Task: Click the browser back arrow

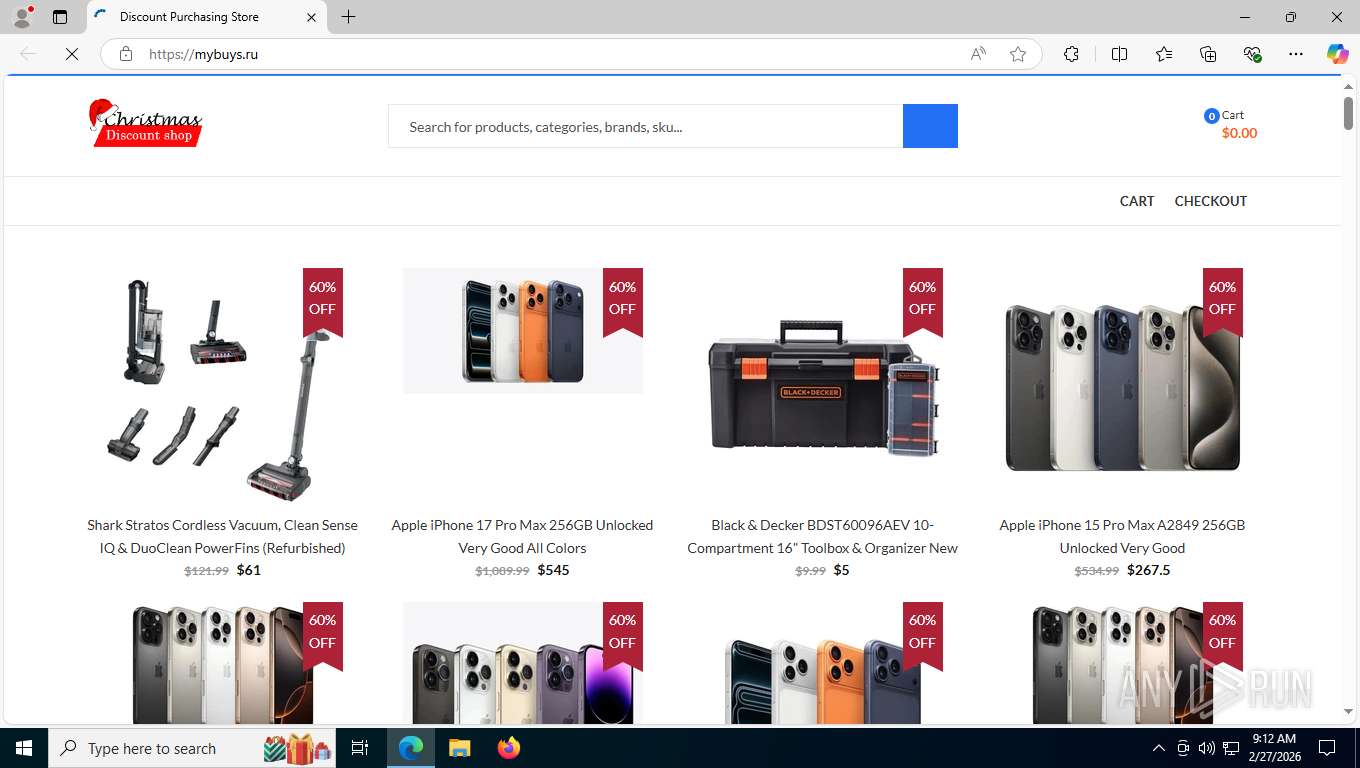Action: [28, 54]
